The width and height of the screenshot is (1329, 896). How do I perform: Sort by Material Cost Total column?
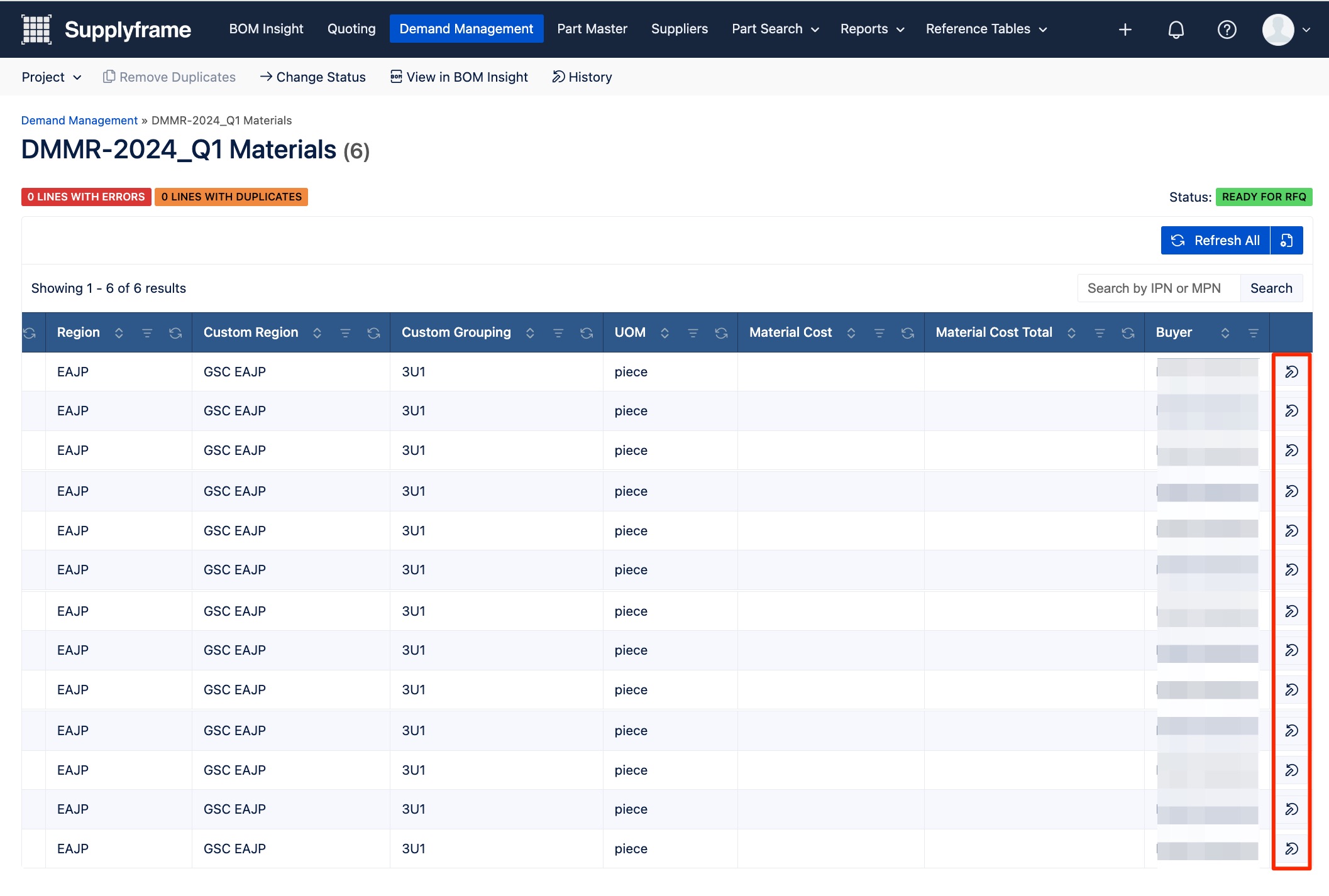[1071, 333]
